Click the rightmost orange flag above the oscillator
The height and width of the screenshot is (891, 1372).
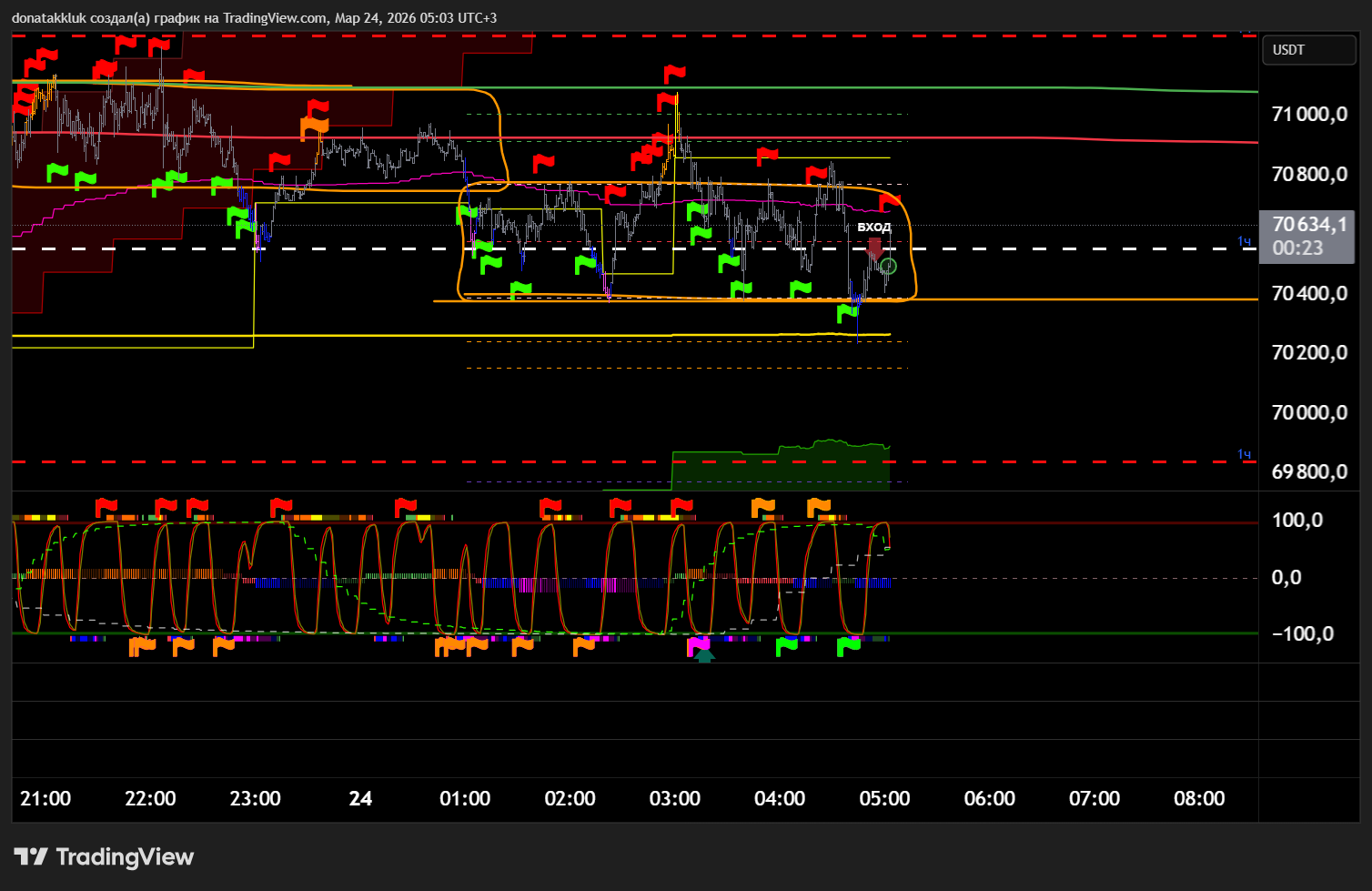coord(818,507)
